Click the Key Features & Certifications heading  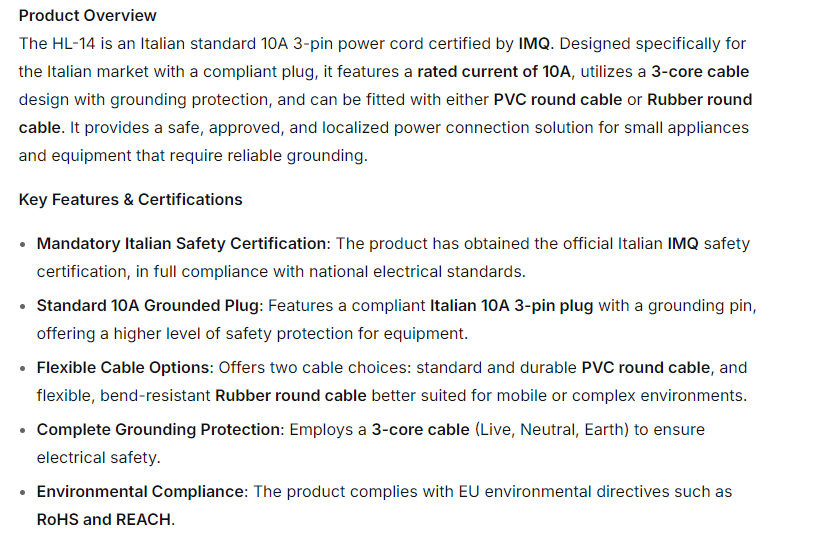pos(130,199)
